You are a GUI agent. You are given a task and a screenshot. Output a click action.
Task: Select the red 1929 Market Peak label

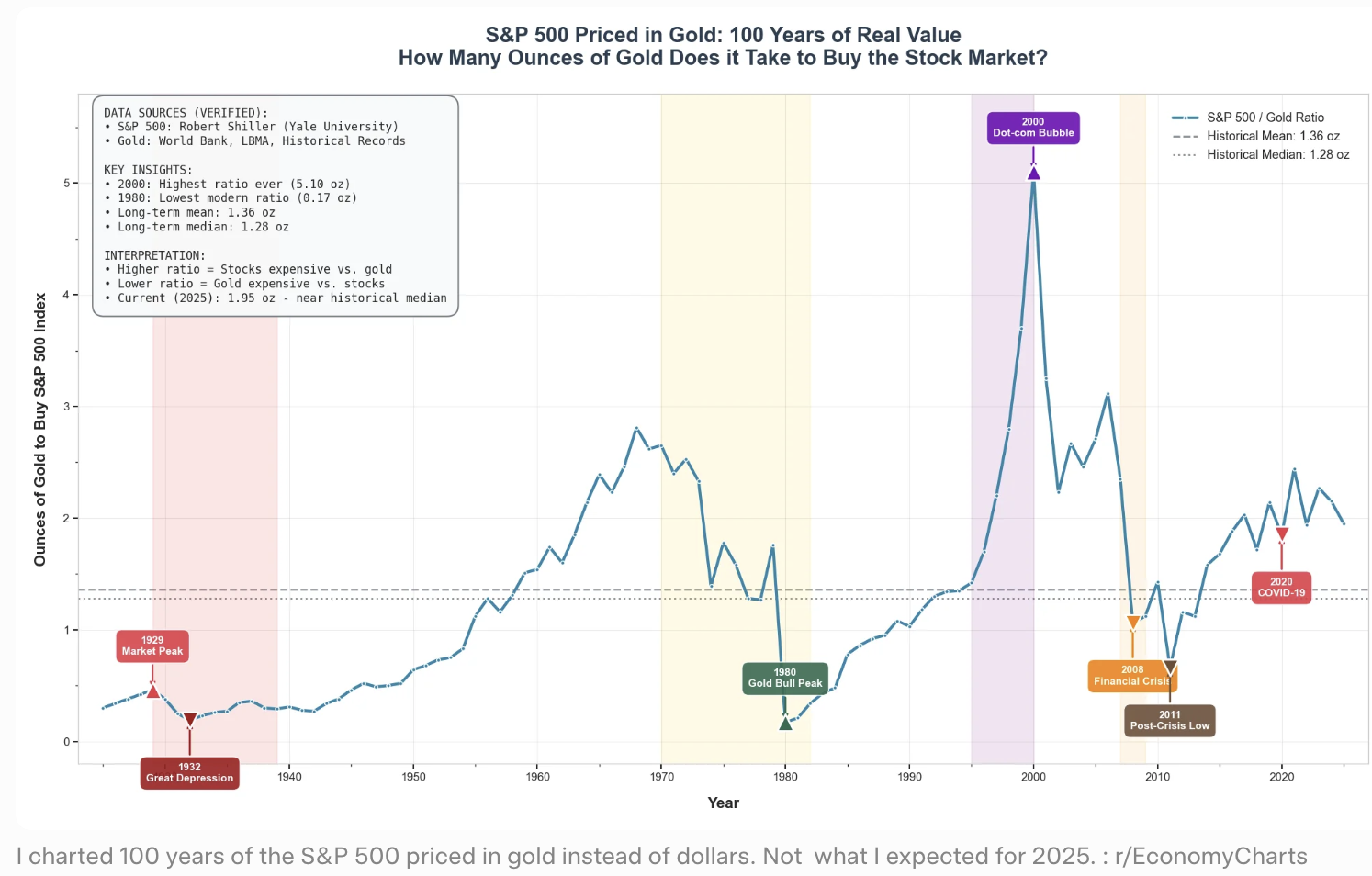(152, 646)
